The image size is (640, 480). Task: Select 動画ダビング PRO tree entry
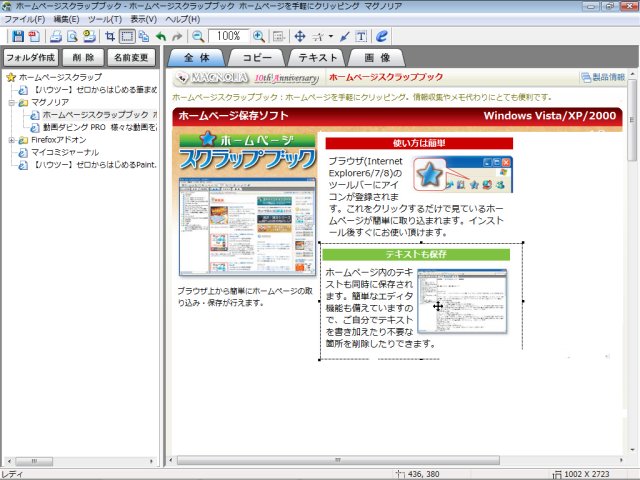pyautogui.click(x=100, y=127)
